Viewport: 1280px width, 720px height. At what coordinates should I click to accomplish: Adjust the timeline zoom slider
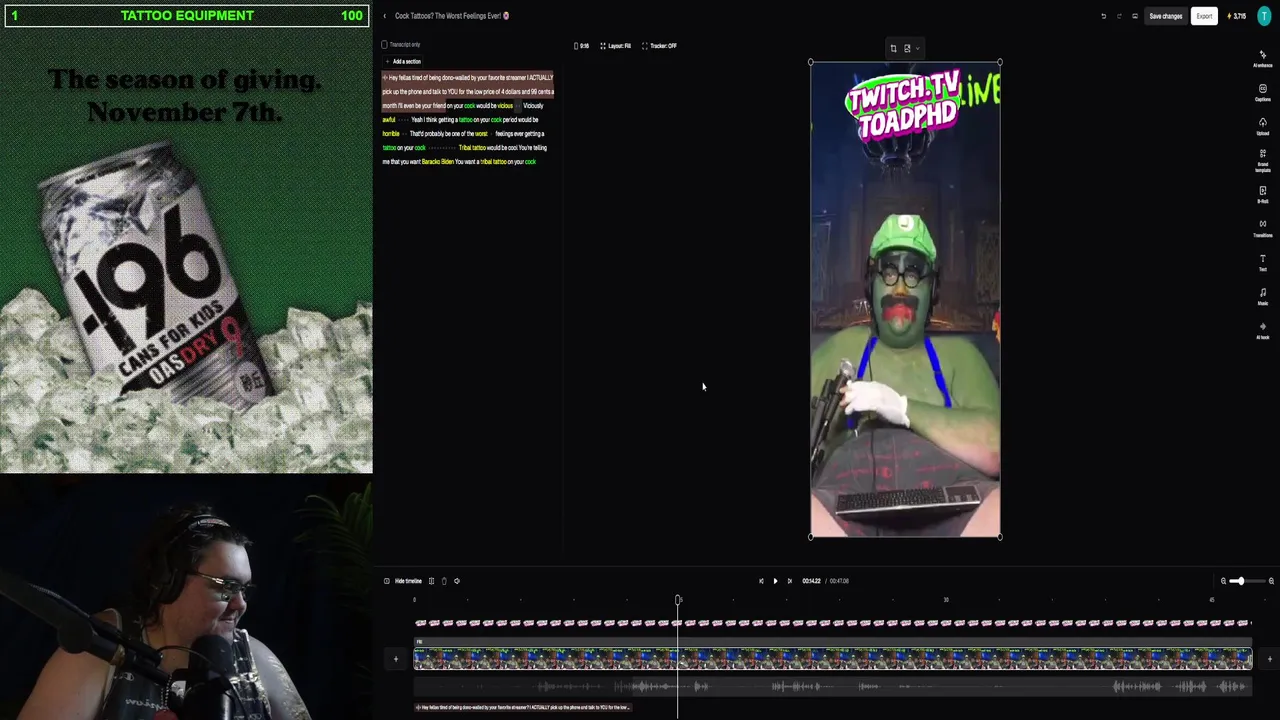[x=1247, y=581]
